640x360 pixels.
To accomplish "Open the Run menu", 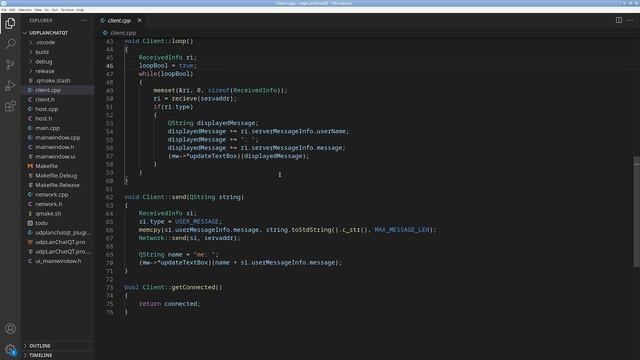I will tap(55, 10).
